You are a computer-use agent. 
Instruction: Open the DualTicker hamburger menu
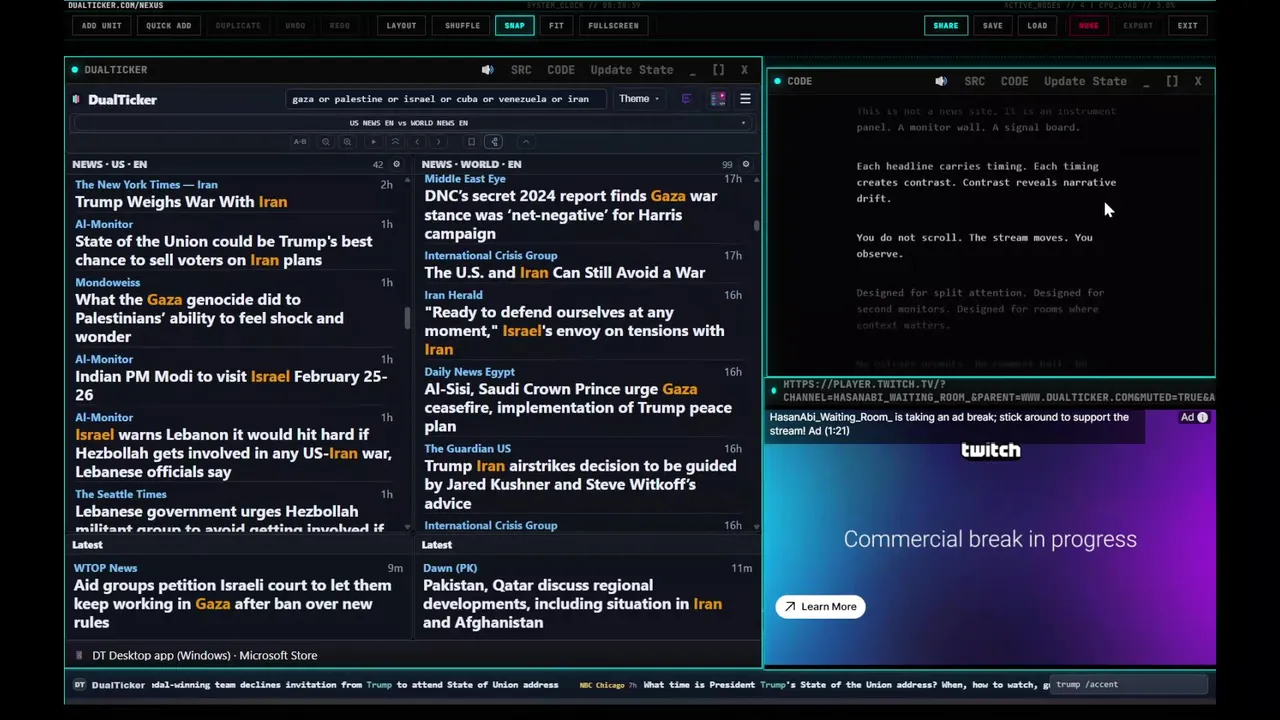745,99
